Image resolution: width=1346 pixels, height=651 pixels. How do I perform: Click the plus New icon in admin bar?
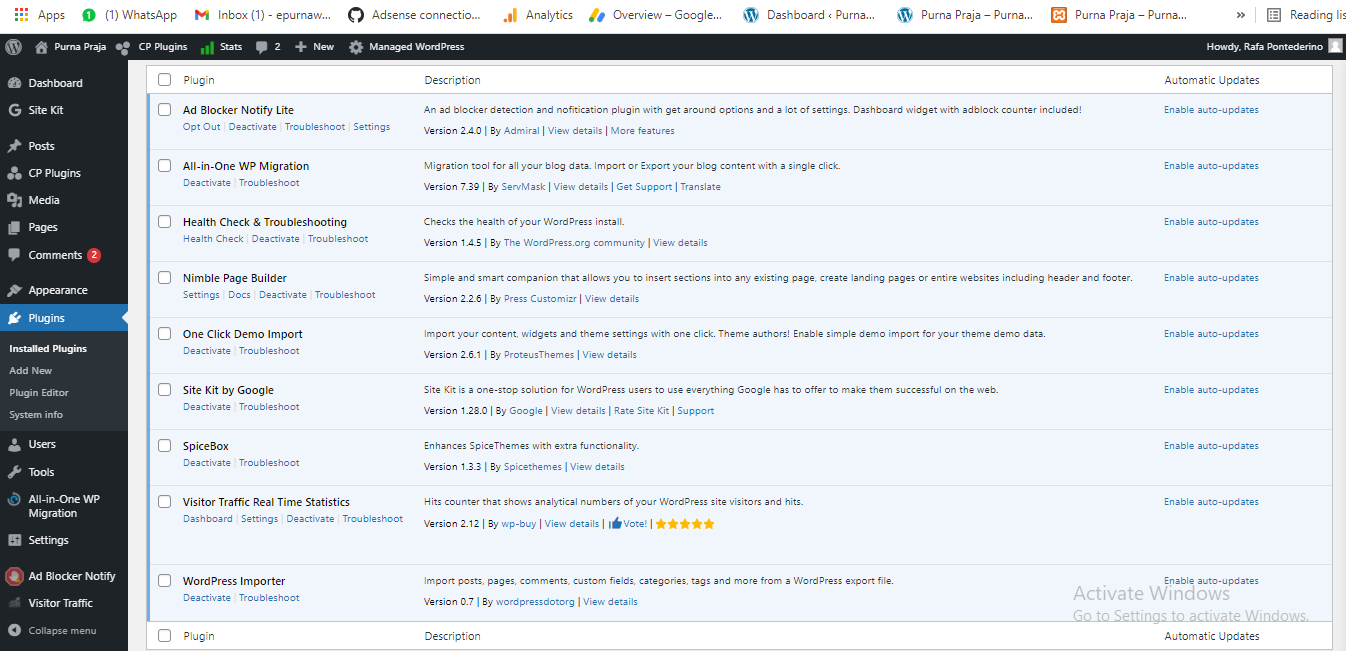(300, 47)
